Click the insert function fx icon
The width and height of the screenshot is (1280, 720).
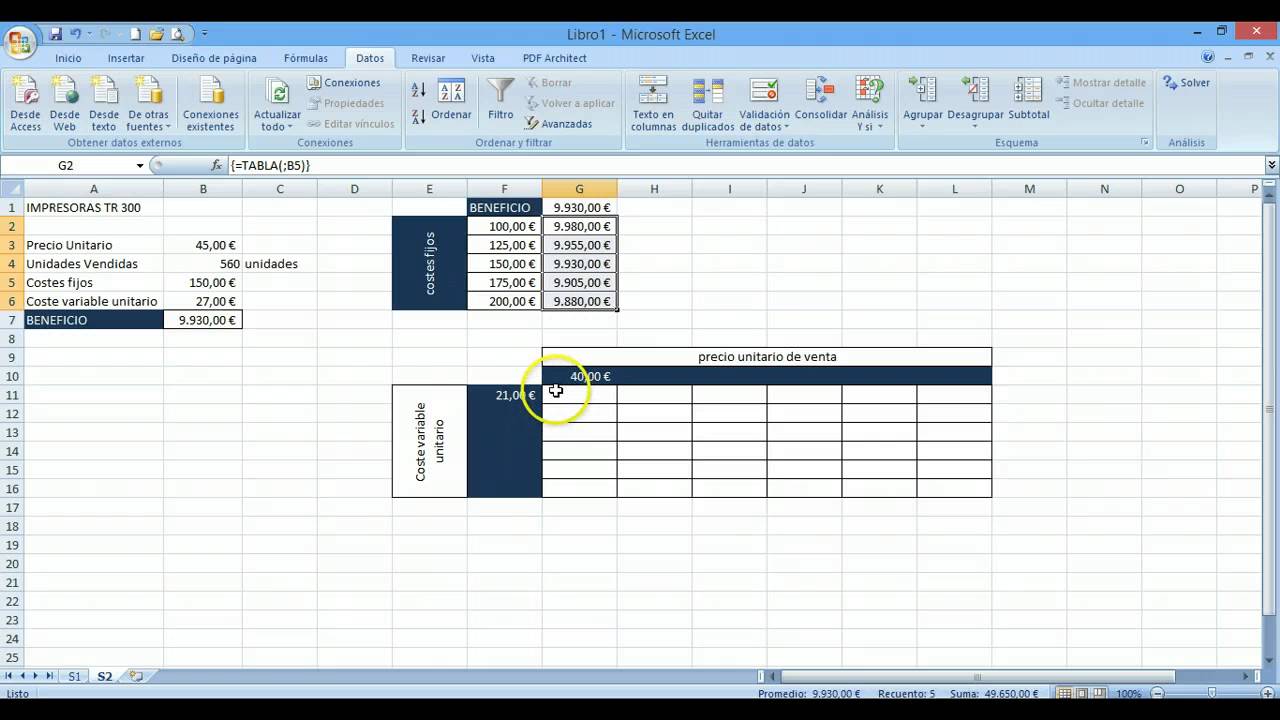click(216, 165)
